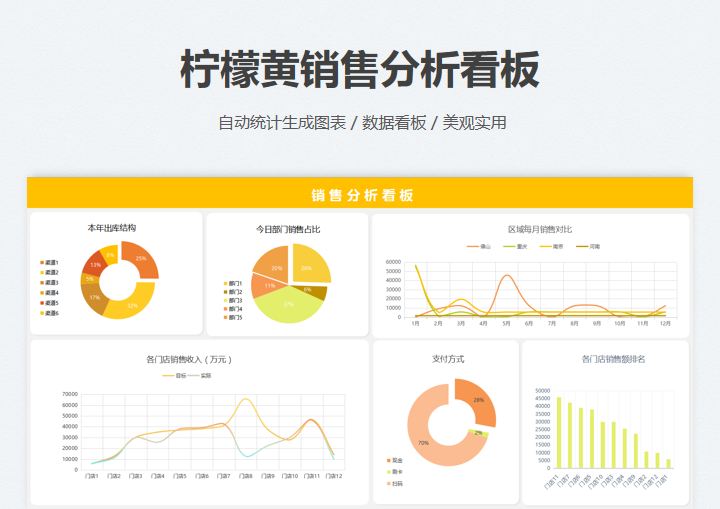Viewport: 720px width, 509px height.
Task: Click the 渠道5 legend marker
Action: pyautogui.click(x=42, y=303)
